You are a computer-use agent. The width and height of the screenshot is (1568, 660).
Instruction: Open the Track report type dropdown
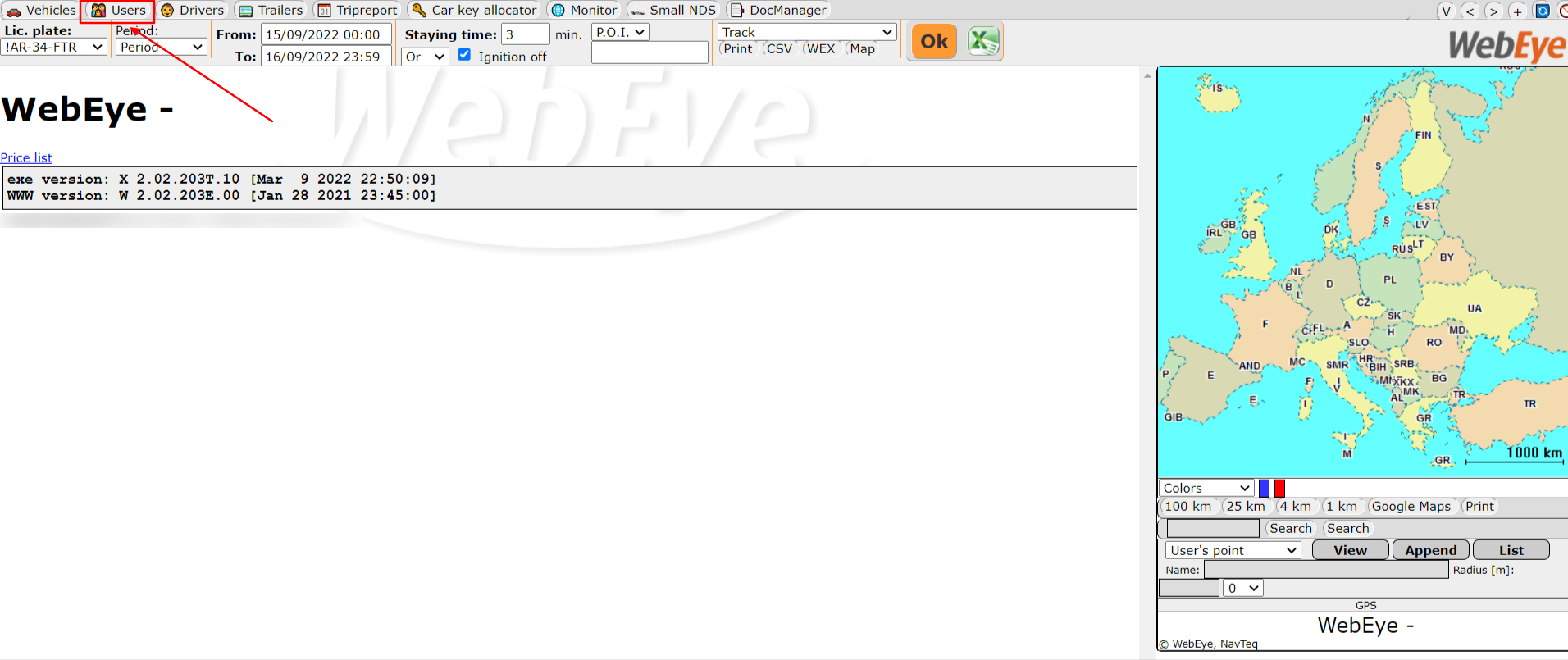point(807,32)
